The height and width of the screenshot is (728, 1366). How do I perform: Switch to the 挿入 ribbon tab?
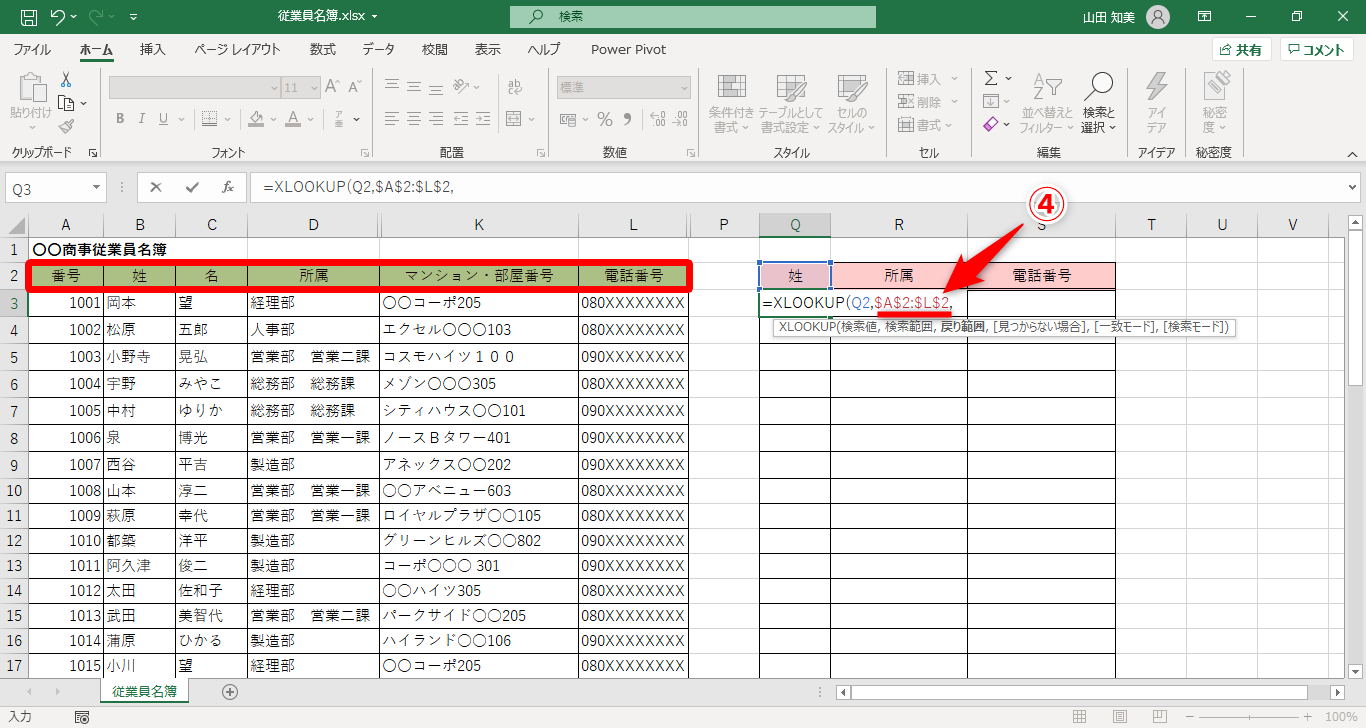click(x=153, y=50)
